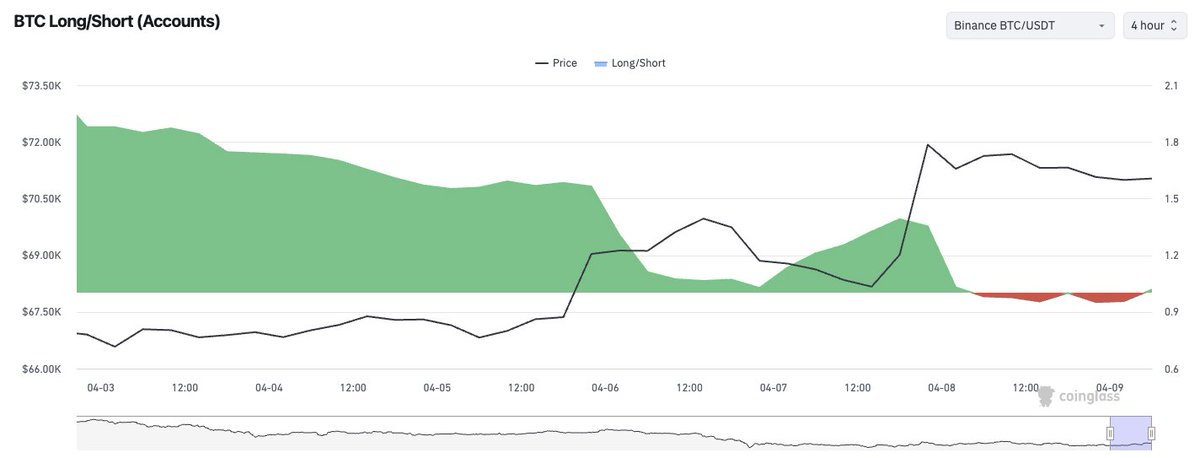Viewport: 1200px width, 458px height.
Task: Click the 04-03 date axis label
Action: (x=101, y=387)
